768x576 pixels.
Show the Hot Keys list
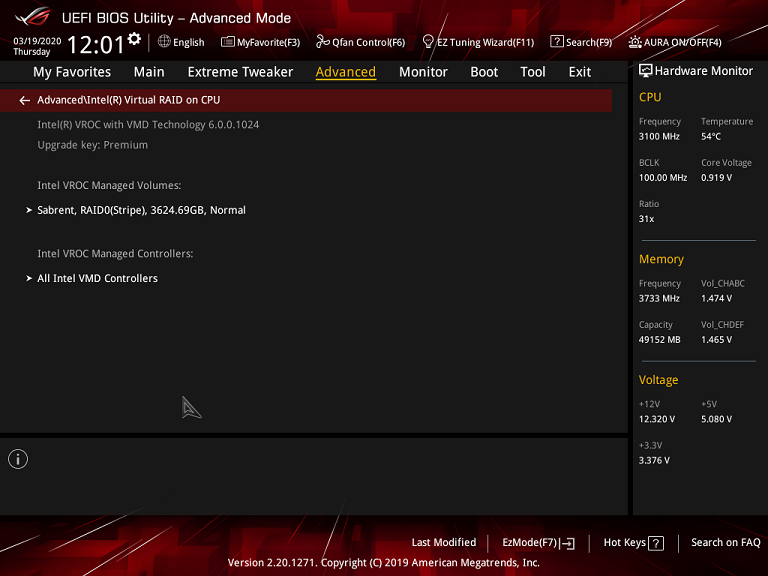[624, 543]
